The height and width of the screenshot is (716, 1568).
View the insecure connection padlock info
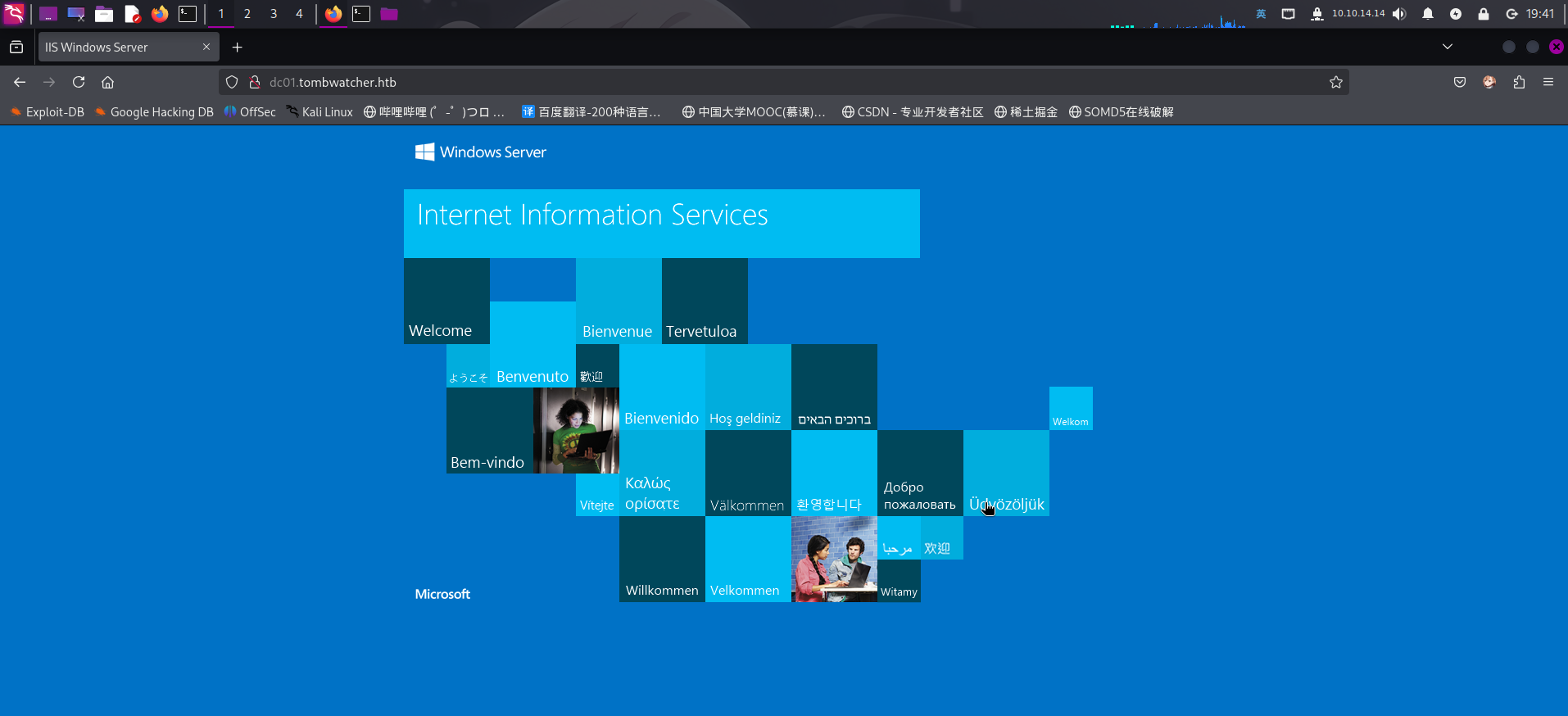[255, 82]
